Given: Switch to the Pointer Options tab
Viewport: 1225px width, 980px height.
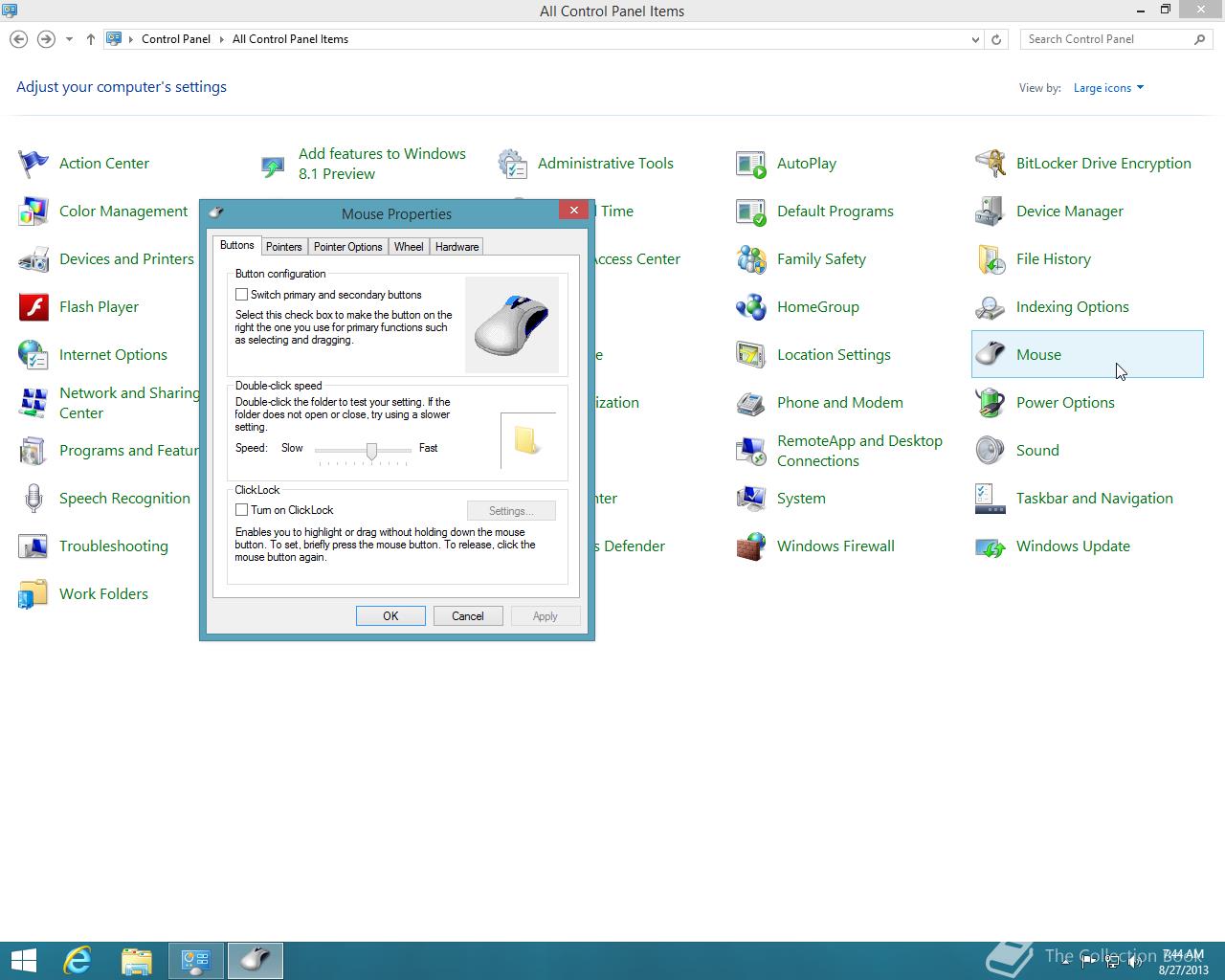Looking at the screenshot, I should [x=348, y=247].
